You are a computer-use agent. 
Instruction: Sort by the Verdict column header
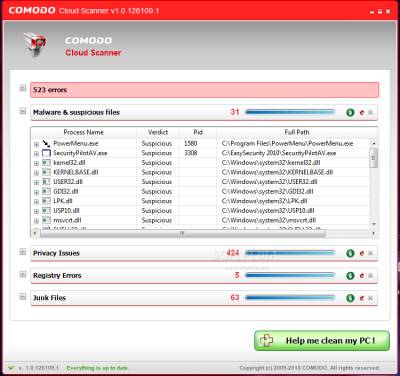158,132
